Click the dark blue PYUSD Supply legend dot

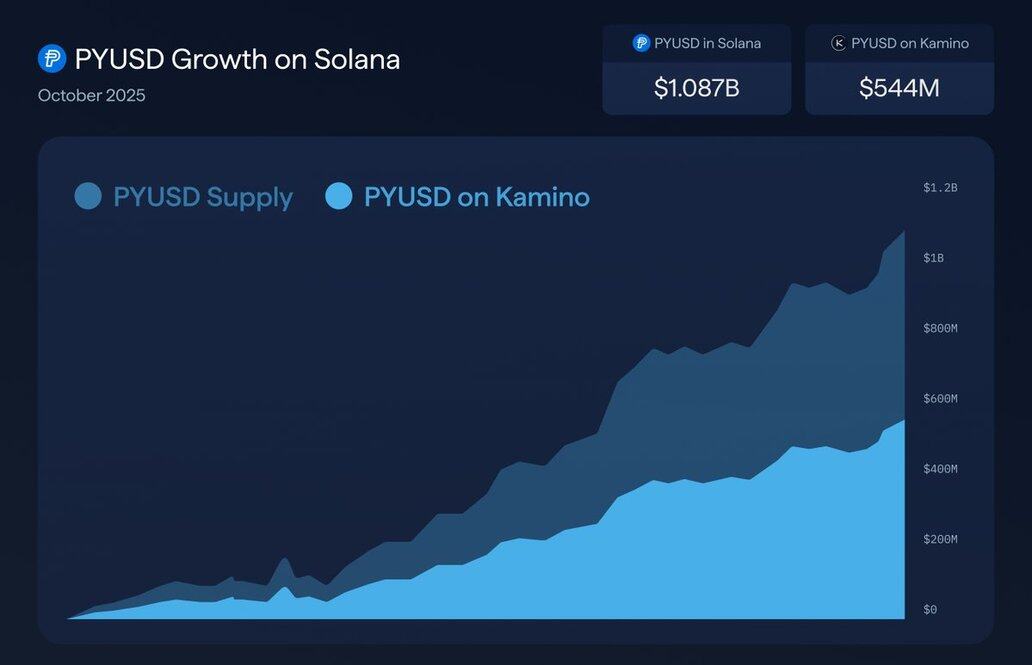click(88, 196)
